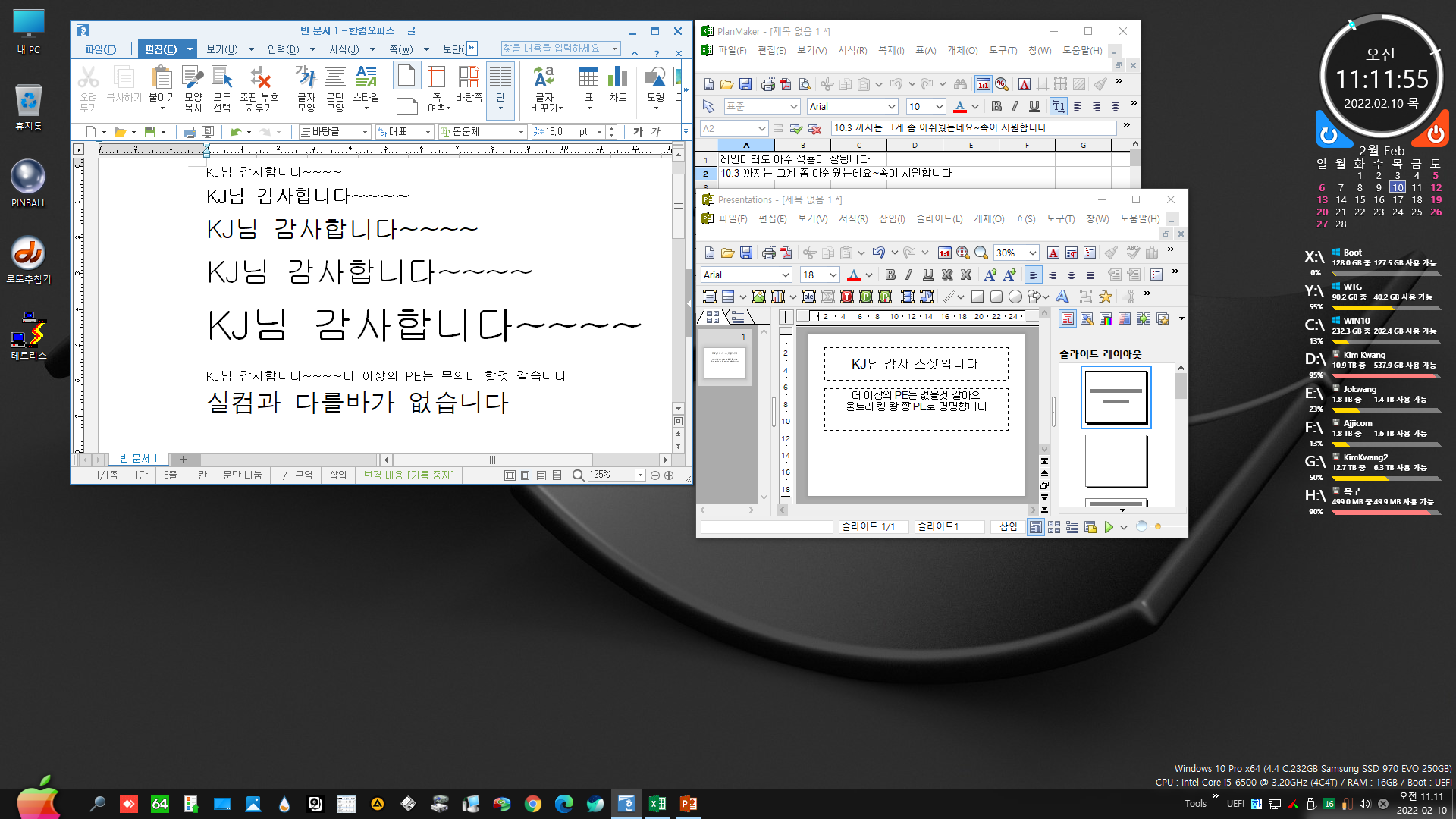The width and height of the screenshot is (1456, 819).
Task: Open the 편집(E) tab in Hangul
Action: (160, 49)
